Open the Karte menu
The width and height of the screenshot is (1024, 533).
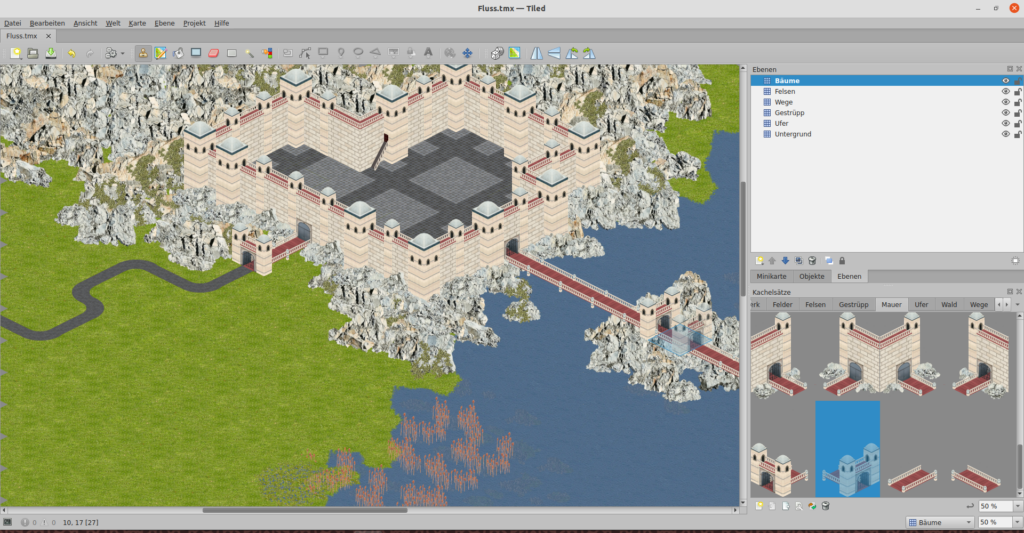point(137,22)
